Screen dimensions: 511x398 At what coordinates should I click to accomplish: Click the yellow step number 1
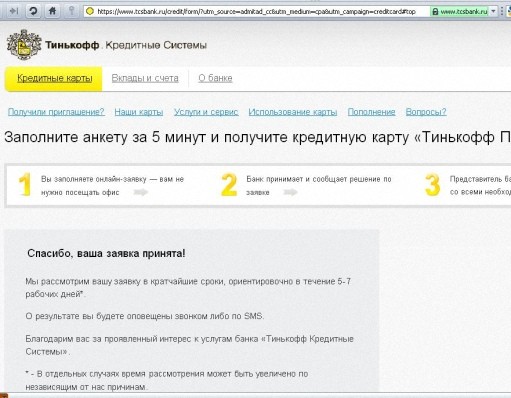(x=25, y=184)
